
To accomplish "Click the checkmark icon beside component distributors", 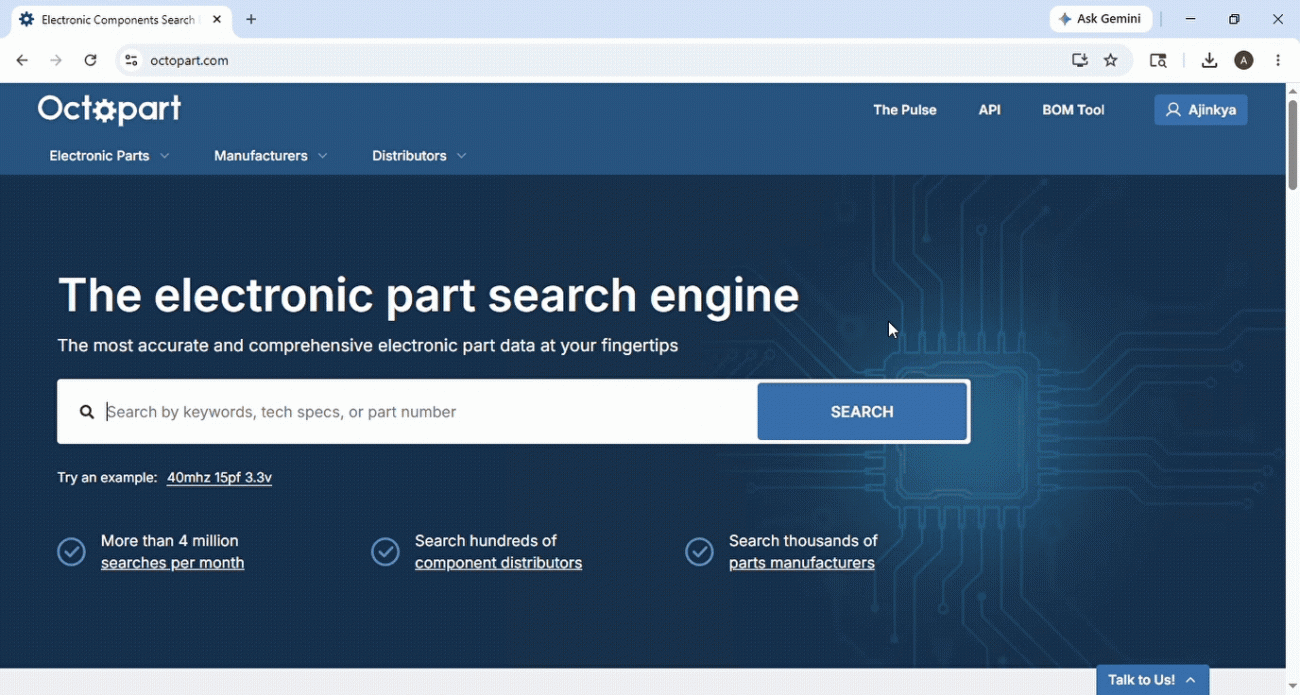I will tap(385, 551).
